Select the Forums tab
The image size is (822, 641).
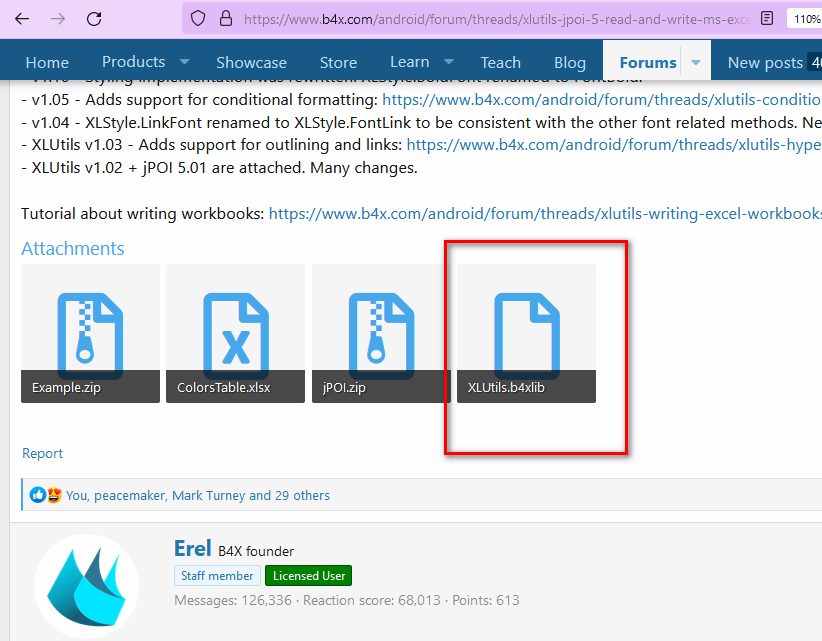pyautogui.click(x=648, y=62)
